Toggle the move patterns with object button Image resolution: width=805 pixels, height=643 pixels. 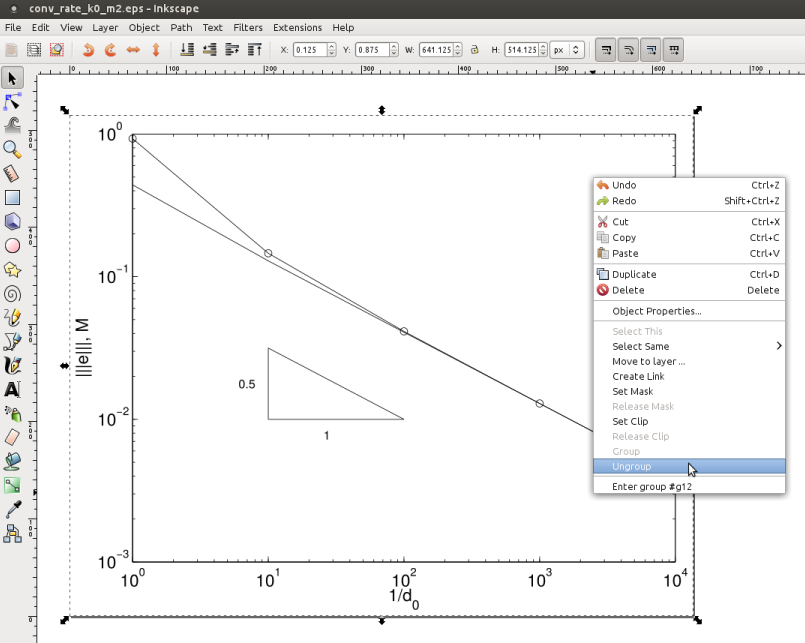[673, 49]
